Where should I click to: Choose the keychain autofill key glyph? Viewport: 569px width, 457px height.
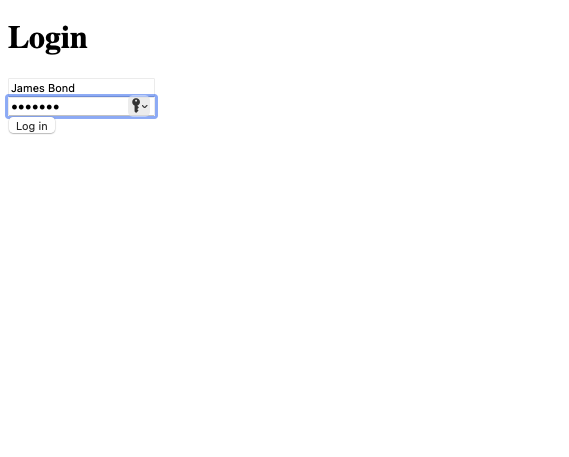(x=136, y=105)
